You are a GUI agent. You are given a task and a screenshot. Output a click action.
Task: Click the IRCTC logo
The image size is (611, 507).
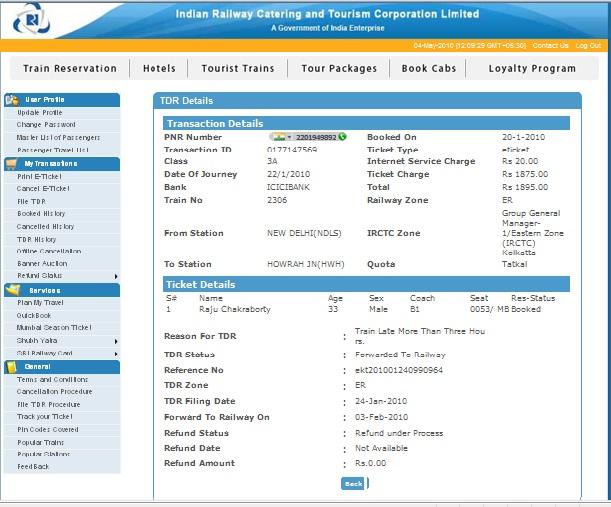31,19
